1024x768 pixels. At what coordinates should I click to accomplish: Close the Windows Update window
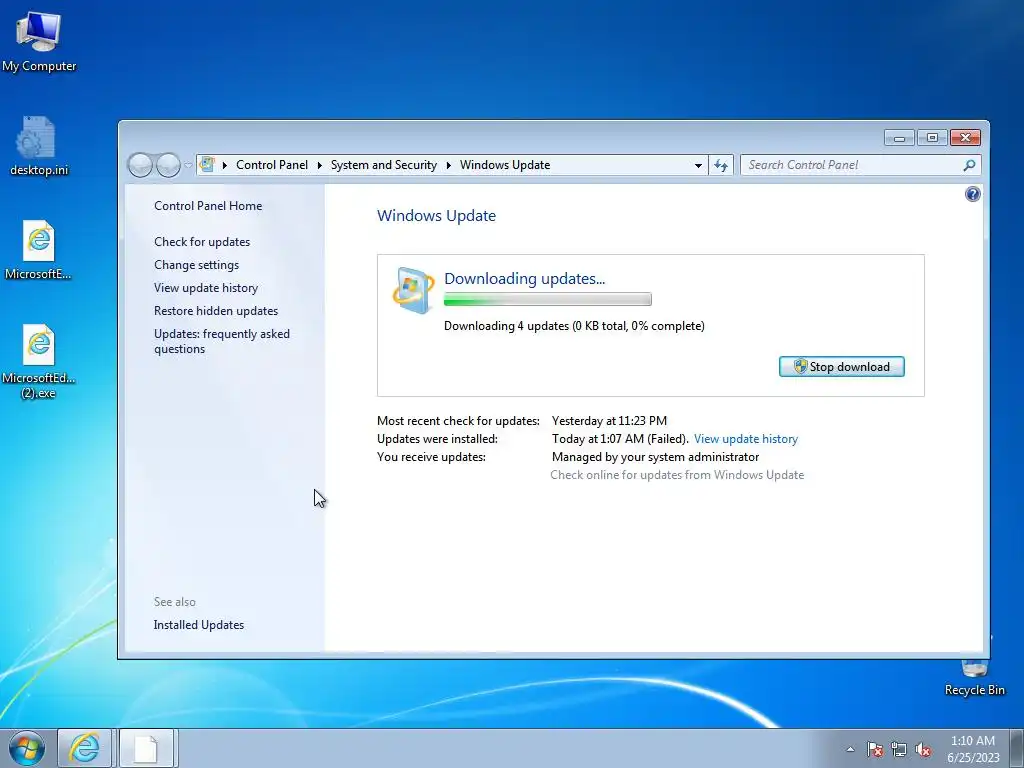[x=965, y=138]
